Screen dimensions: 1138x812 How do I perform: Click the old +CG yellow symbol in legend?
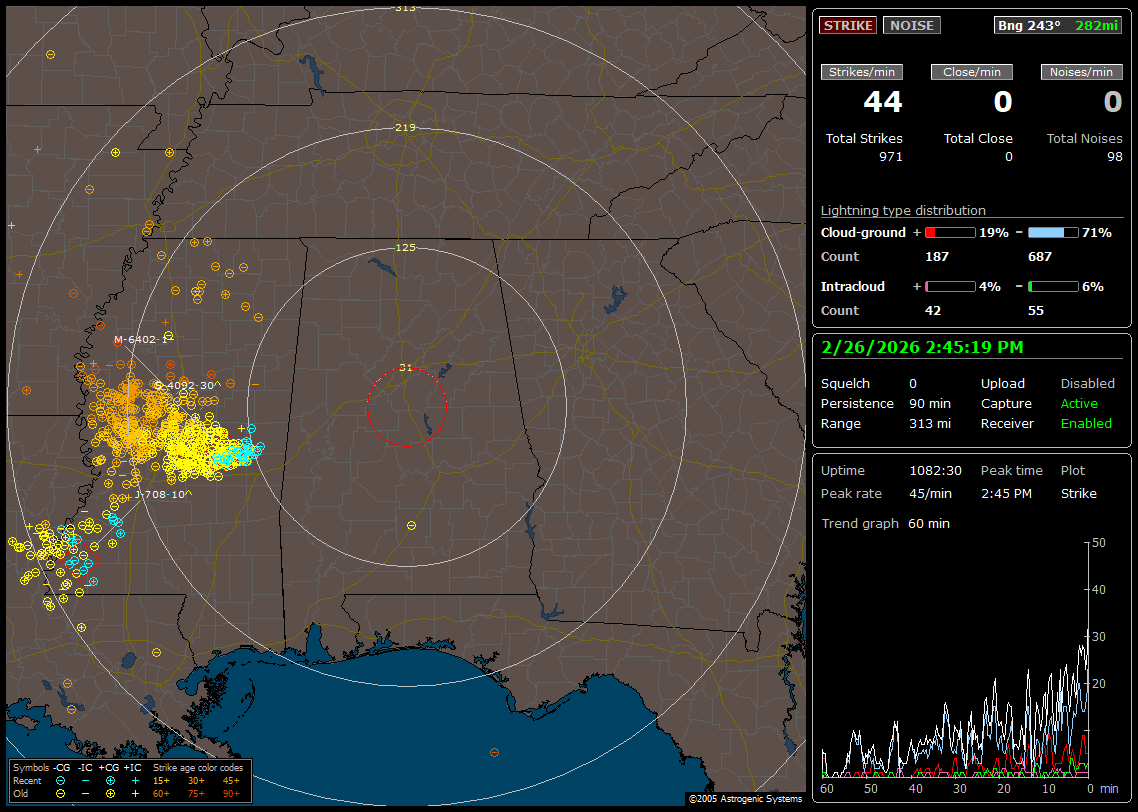(110, 793)
